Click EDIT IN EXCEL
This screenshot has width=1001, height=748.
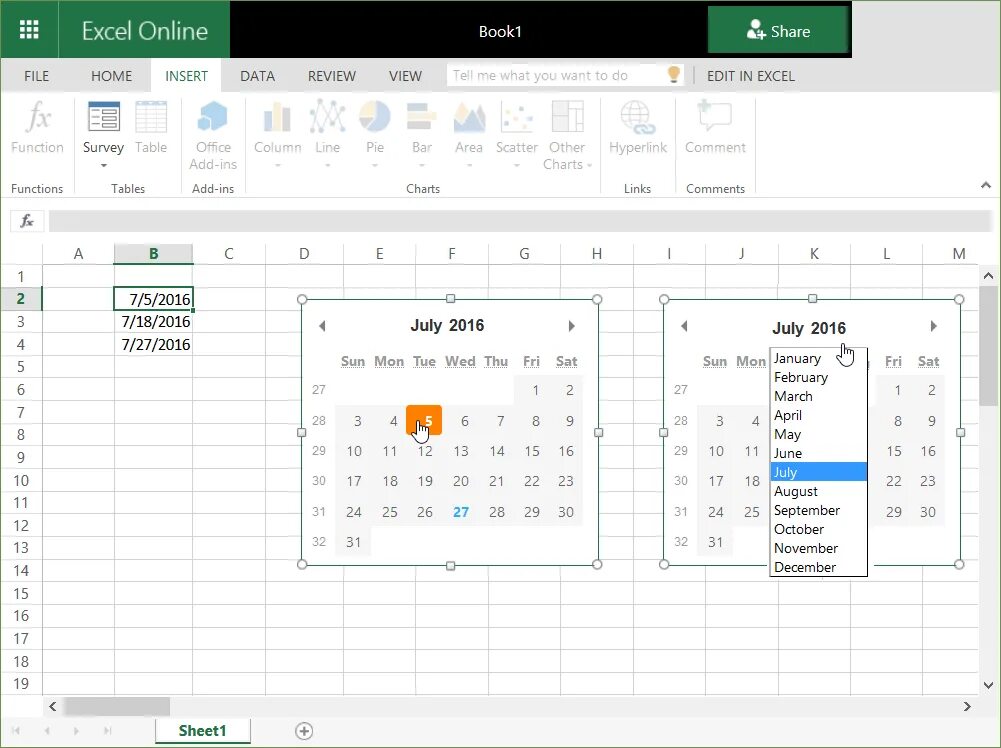tap(751, 76)
